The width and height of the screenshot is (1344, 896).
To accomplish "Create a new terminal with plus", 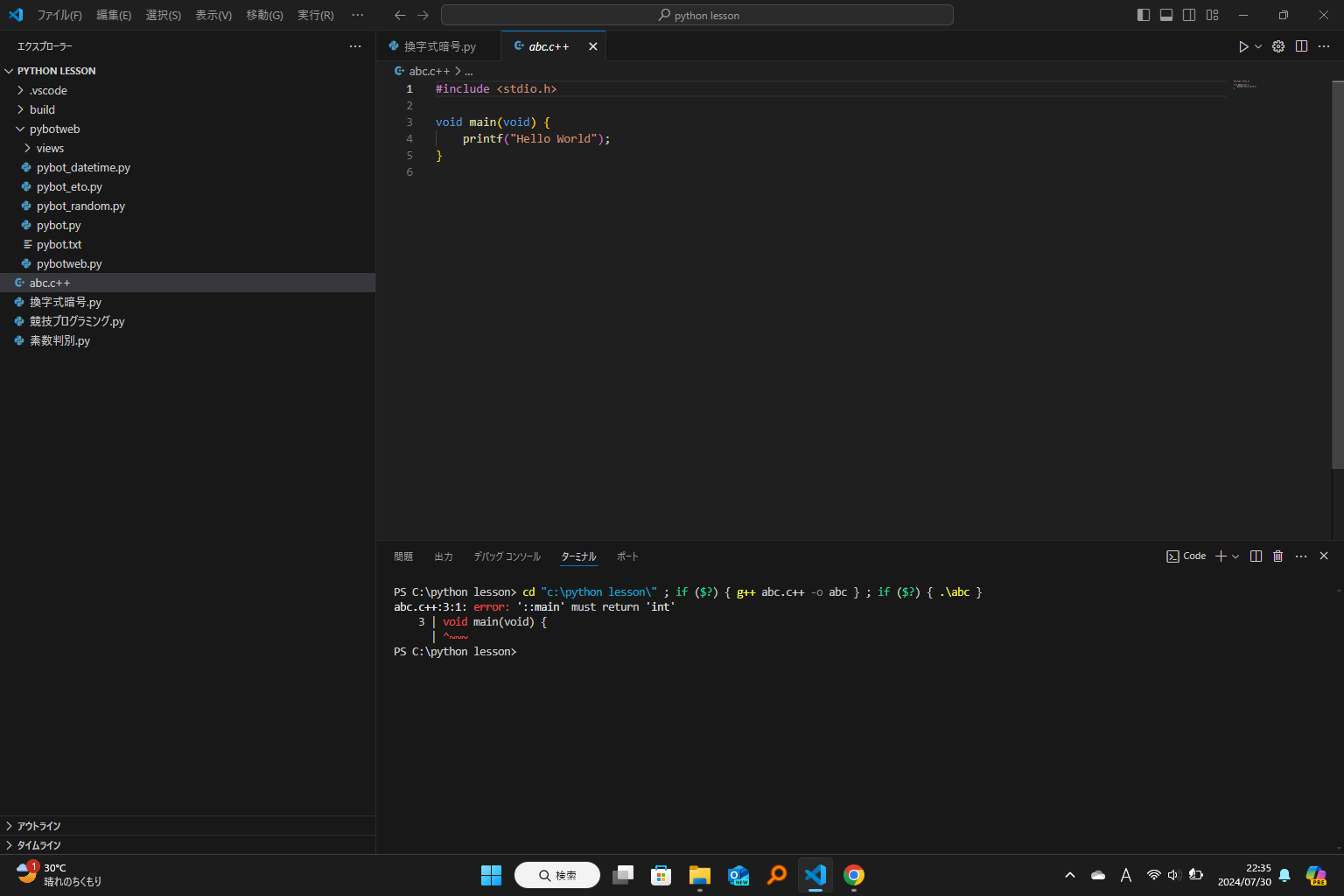I will click(1221, 556).
